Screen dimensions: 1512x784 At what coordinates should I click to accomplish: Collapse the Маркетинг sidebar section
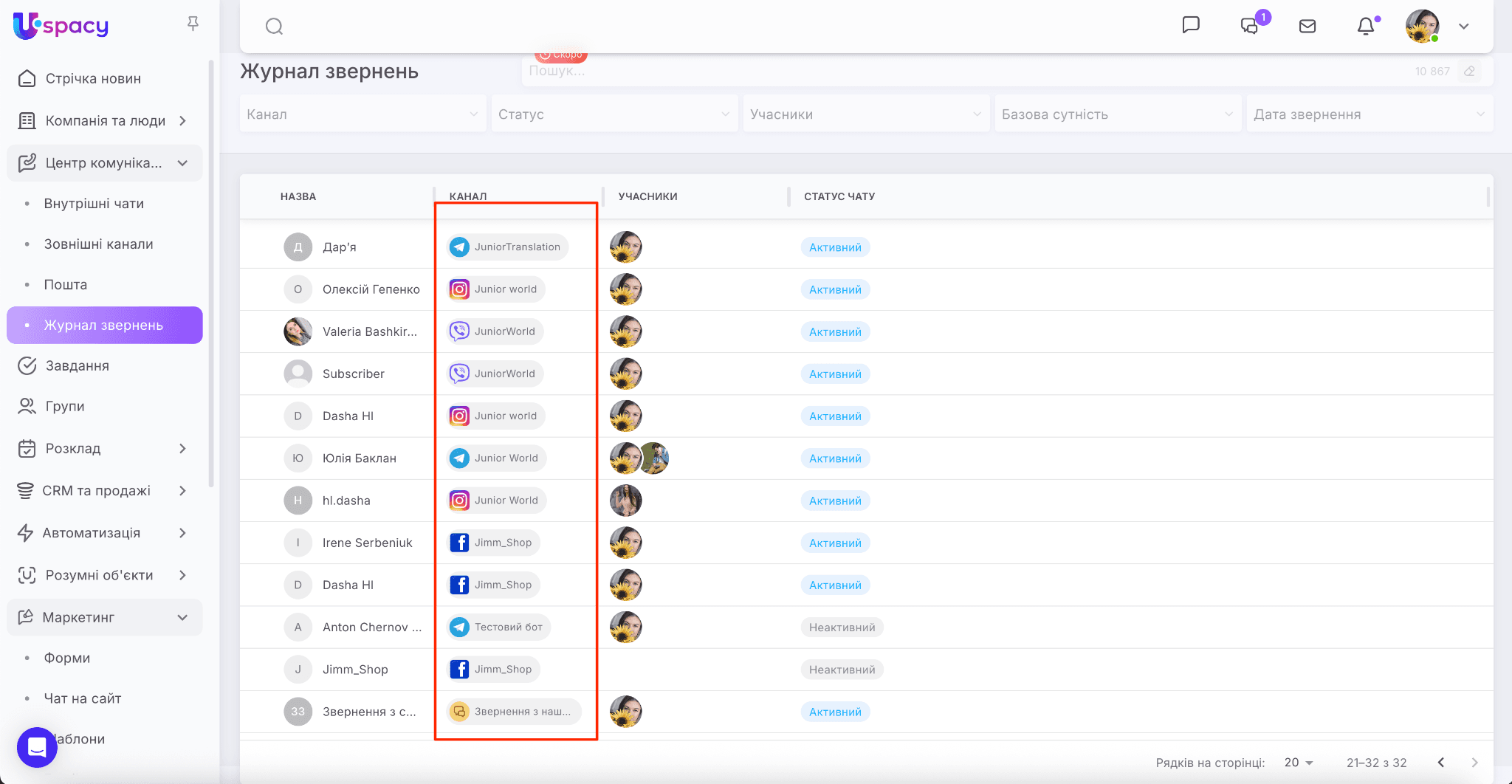pyautogui.click(x=182, y=617)
